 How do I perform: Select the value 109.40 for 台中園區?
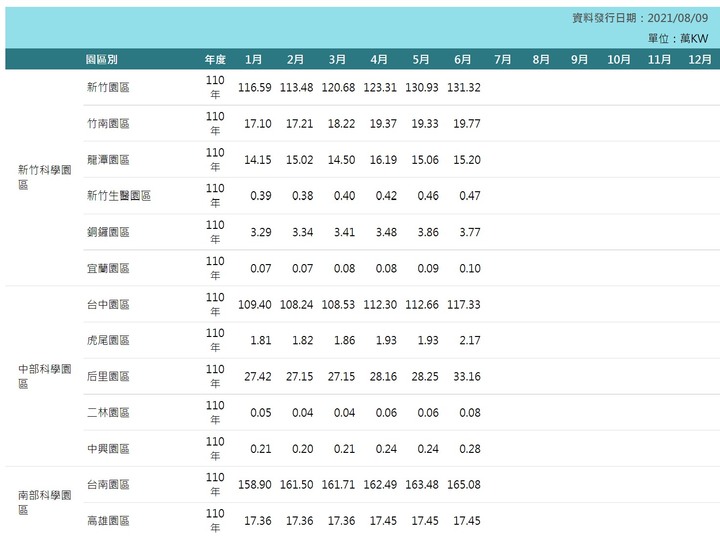tap(254, 305)
